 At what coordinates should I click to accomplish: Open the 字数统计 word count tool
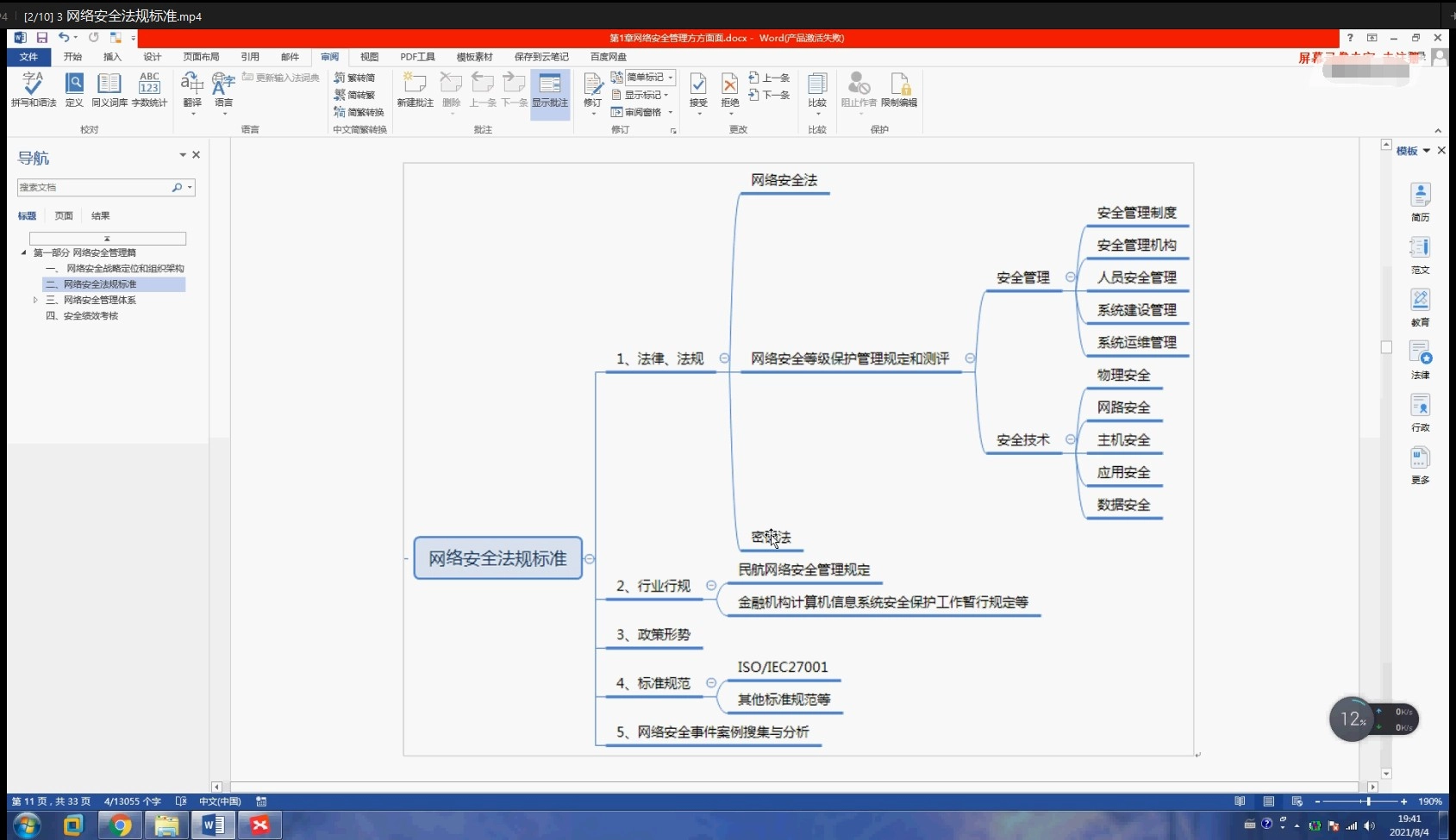point(149,89)
